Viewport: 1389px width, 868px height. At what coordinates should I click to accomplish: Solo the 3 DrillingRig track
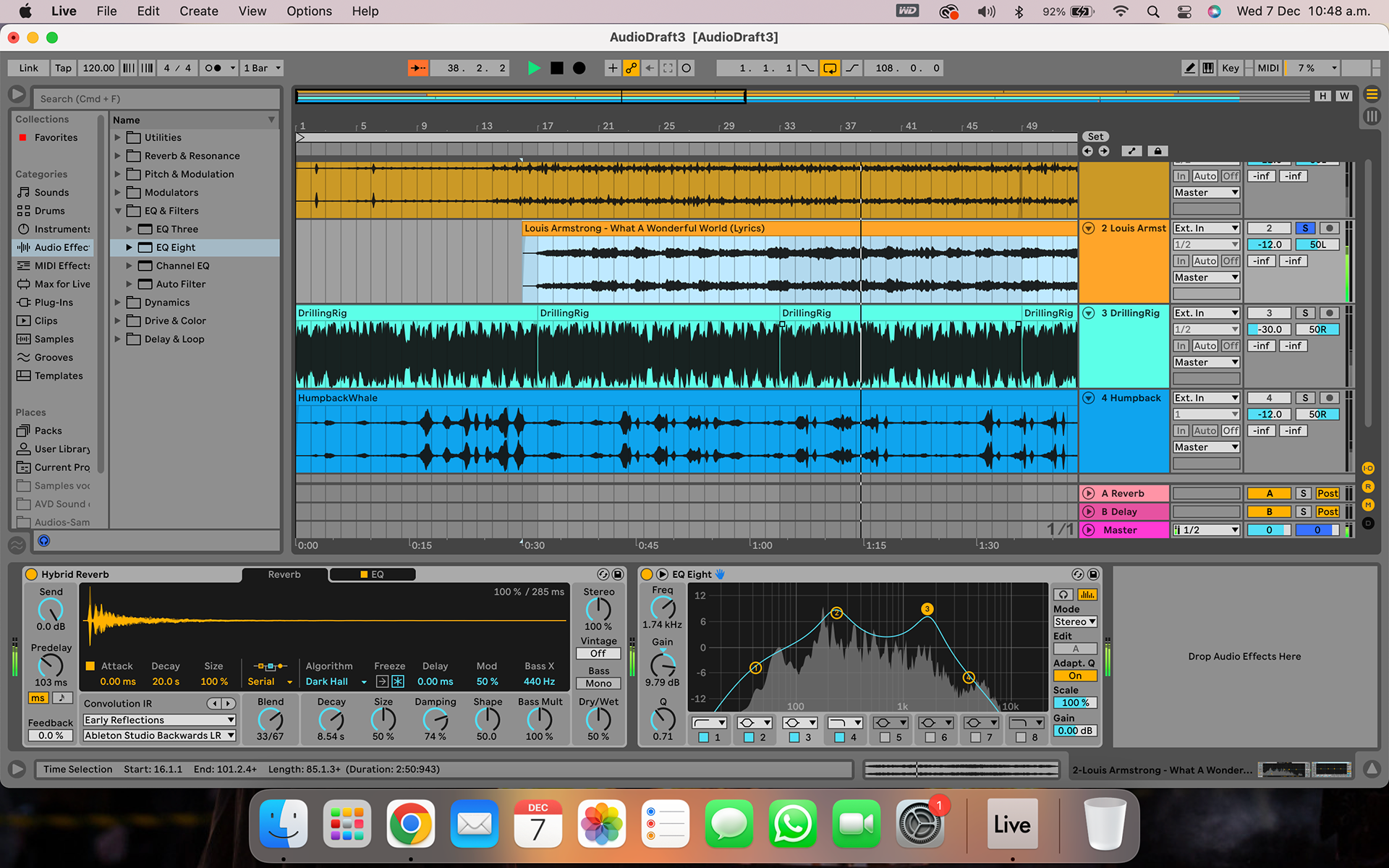point(1305,313)
